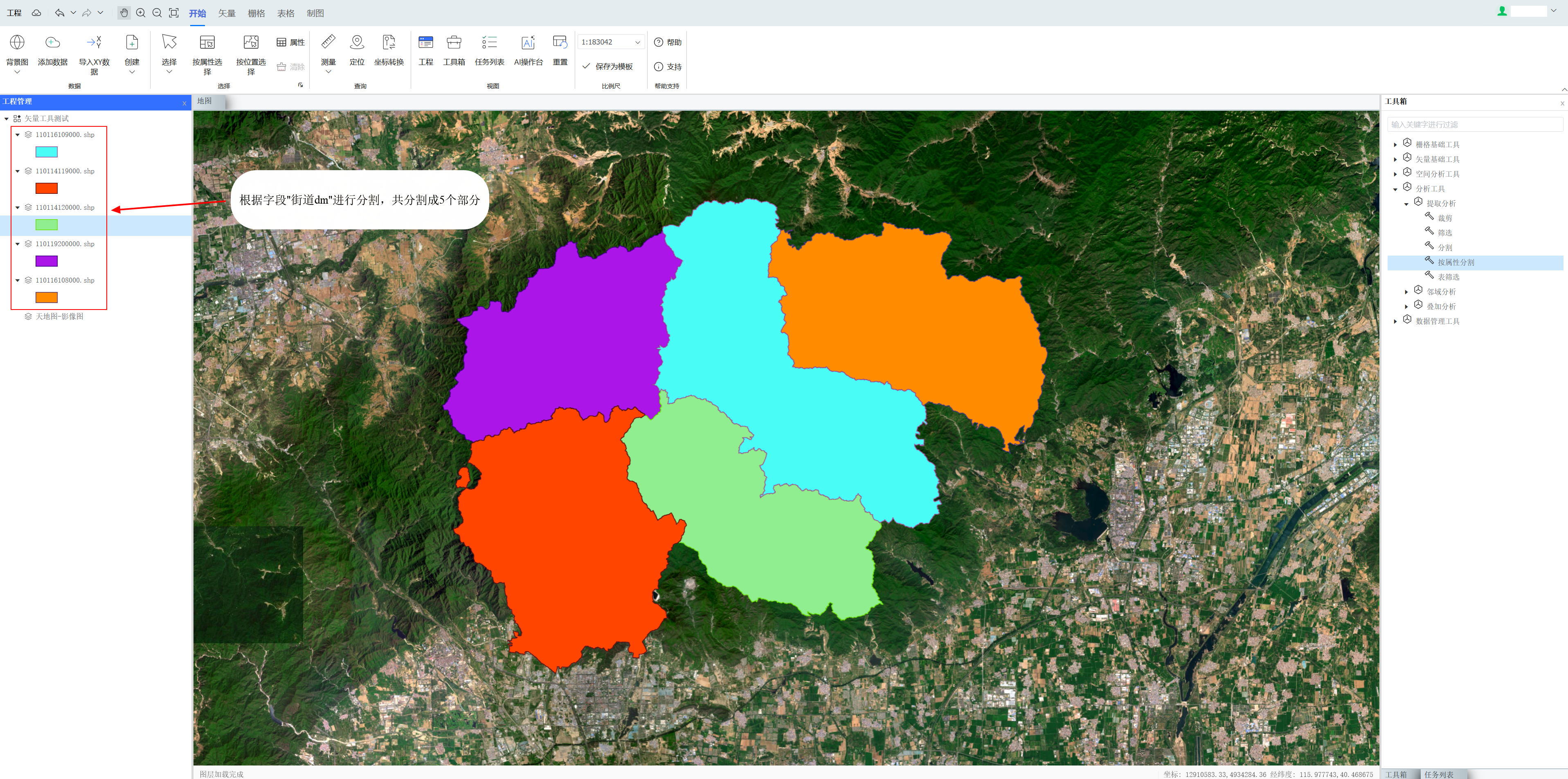This screenshot has width=1568, height=779.
Task: Switch to the 矢量 ribbon tab
Action: pyautogui.click(x=227, y=13)
